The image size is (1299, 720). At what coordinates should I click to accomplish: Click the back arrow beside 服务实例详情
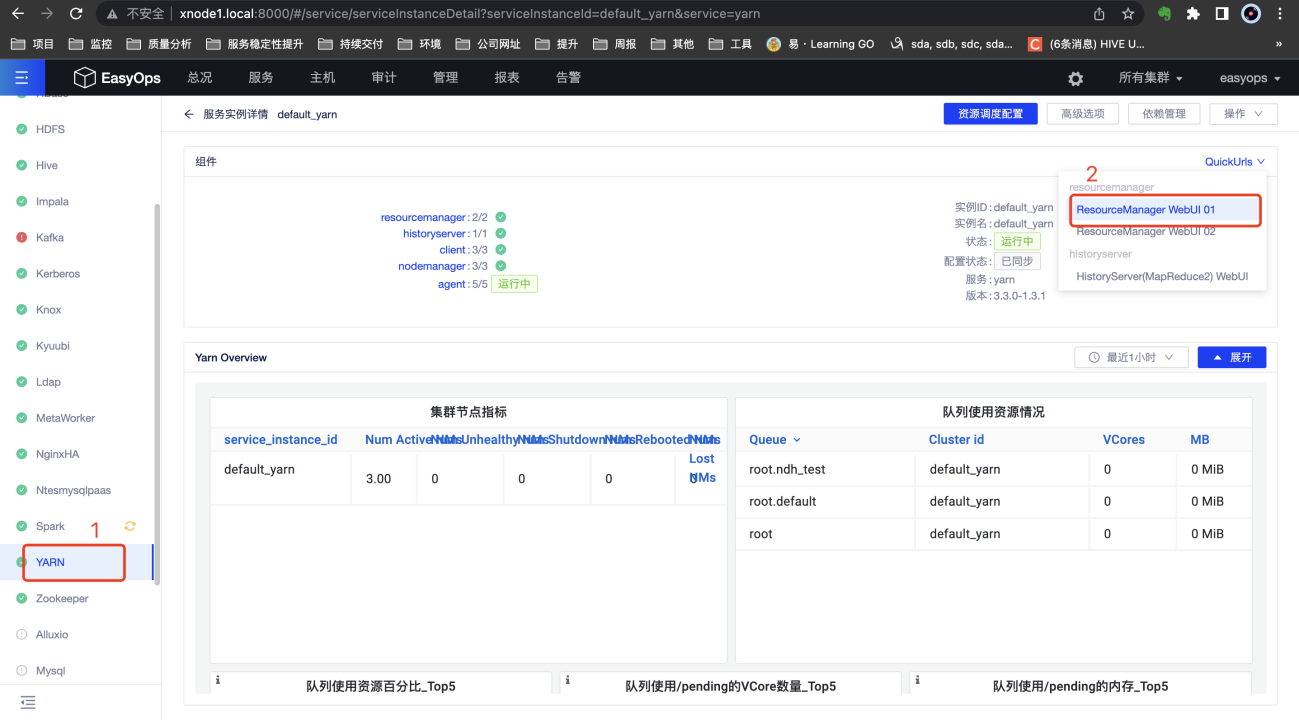click(x=189, y=114)
